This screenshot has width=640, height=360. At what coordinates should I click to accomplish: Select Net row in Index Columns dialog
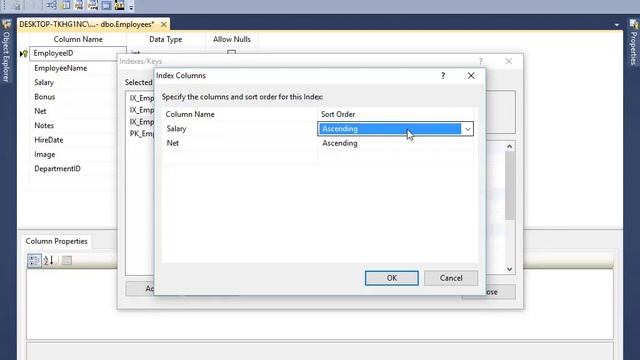pyautogui.click(x=240, y=143)
